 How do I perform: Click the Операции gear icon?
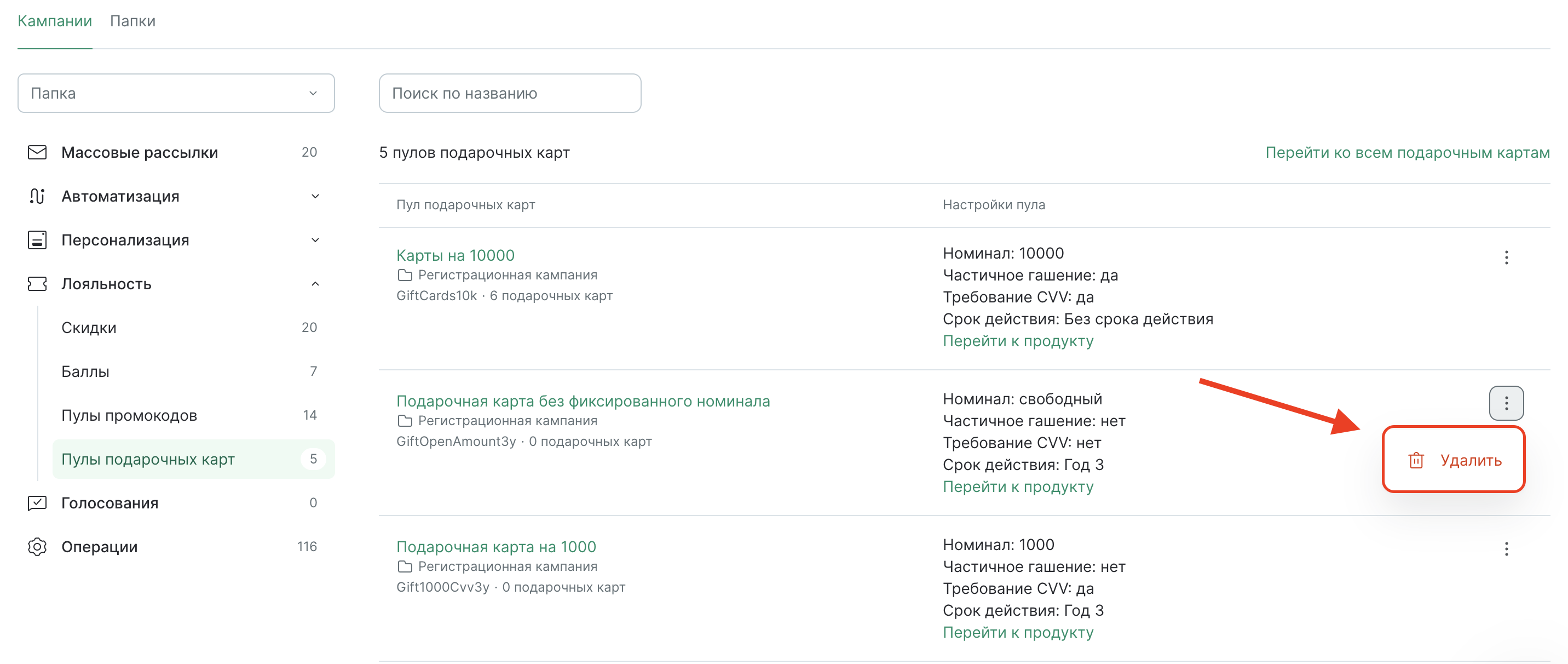coord(37,547)
